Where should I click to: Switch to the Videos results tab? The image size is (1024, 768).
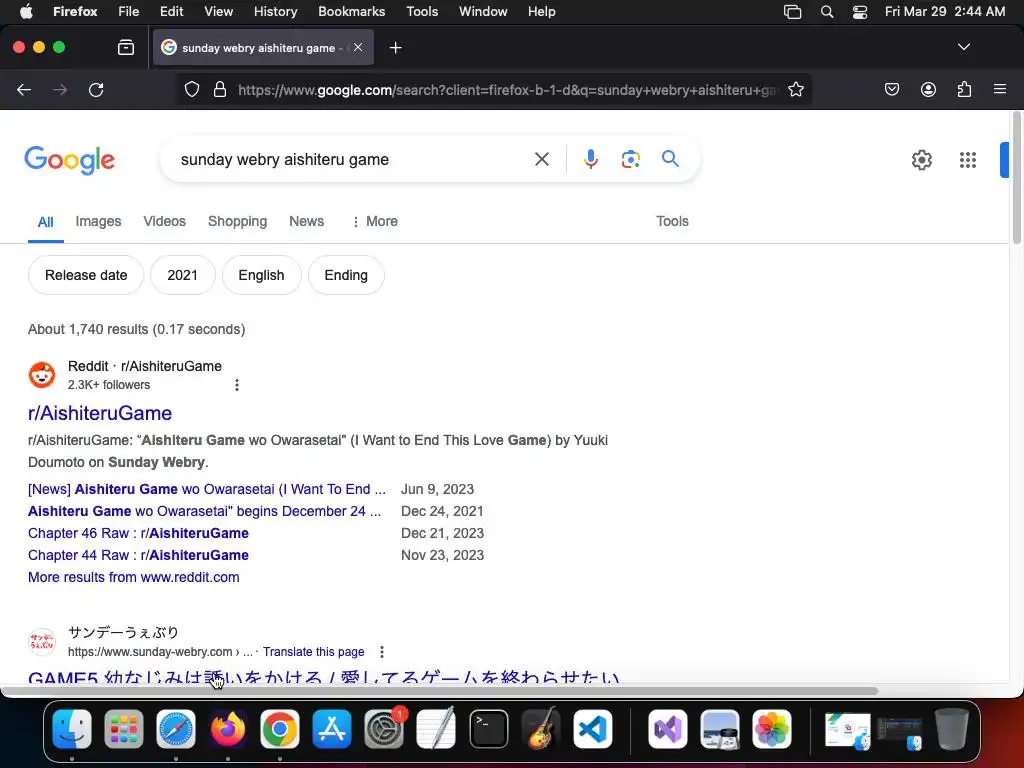pos(165,221)
